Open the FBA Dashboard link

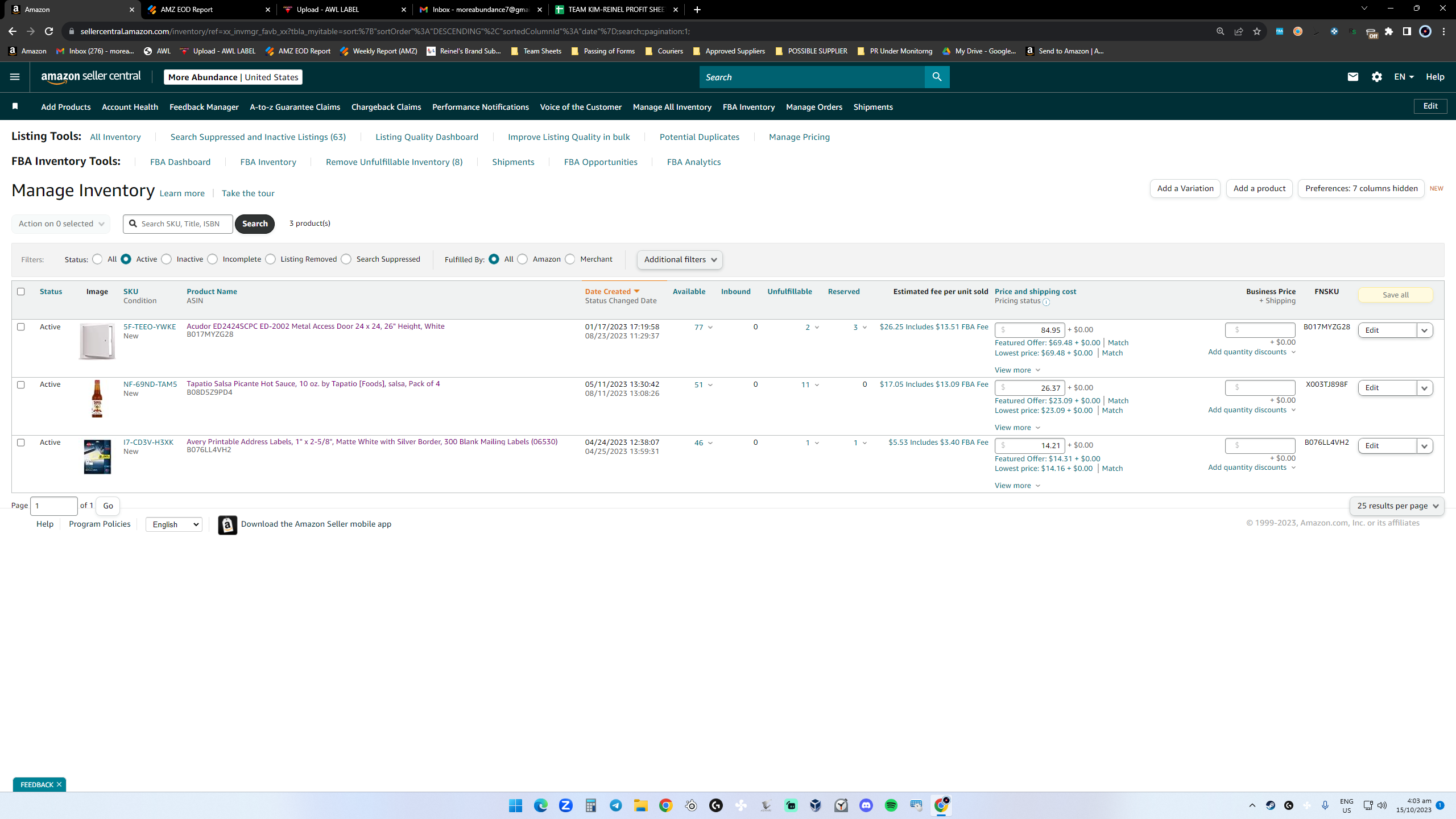pyautogui.click(x=180, y=162)
